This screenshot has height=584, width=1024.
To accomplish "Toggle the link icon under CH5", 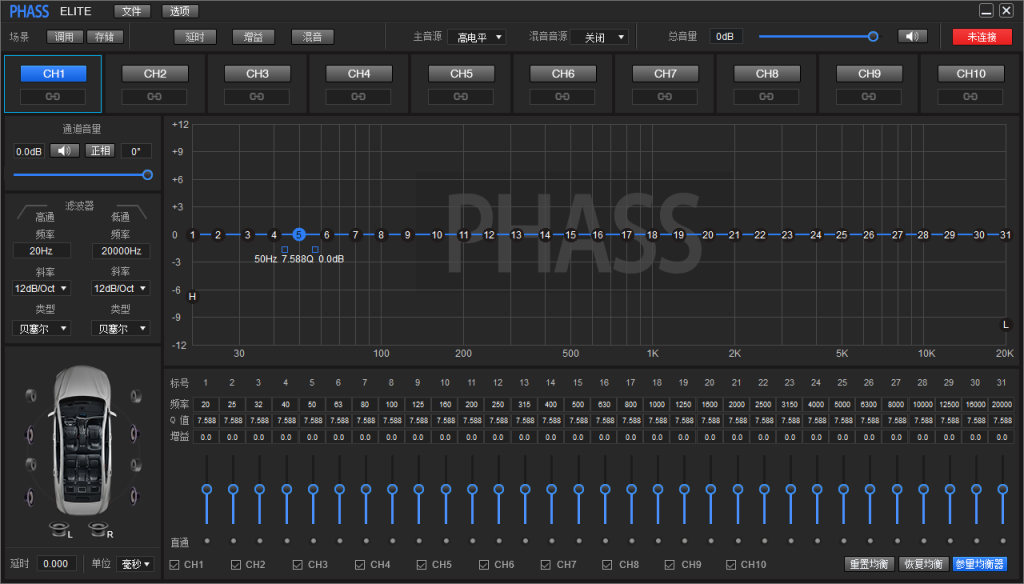I will click(x=460, y=97).
